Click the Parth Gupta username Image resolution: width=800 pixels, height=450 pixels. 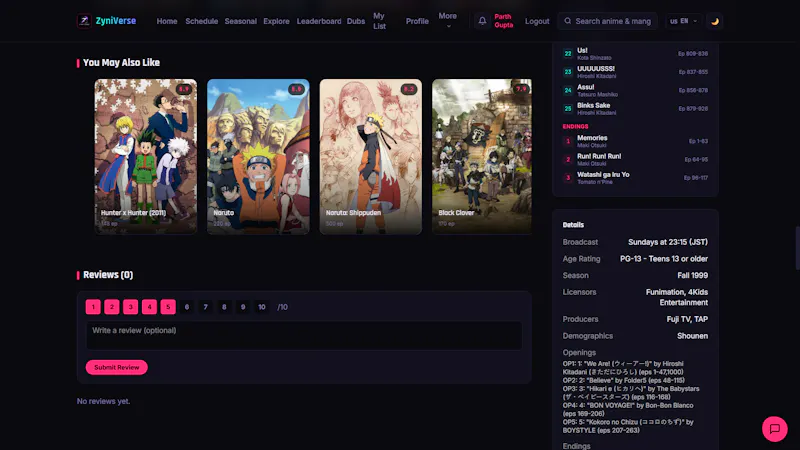[504, 21]
